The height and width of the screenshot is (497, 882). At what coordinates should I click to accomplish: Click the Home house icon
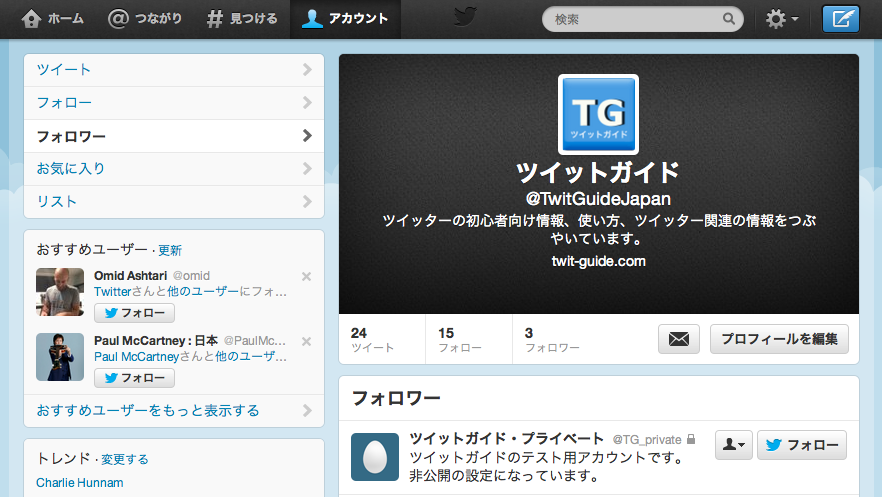coord(32,19)
